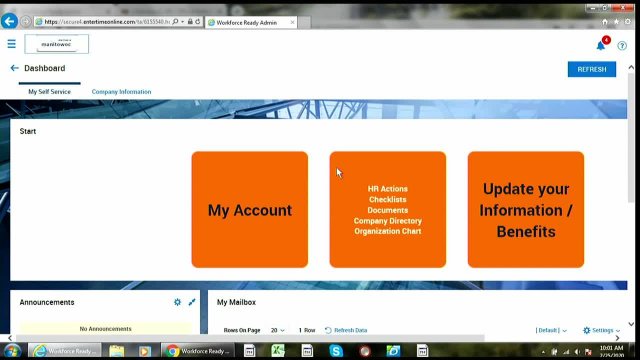The image size is (640, 360).
Task: Open the HR Actions Checklists Documents tile
Action: click(387, 210)
